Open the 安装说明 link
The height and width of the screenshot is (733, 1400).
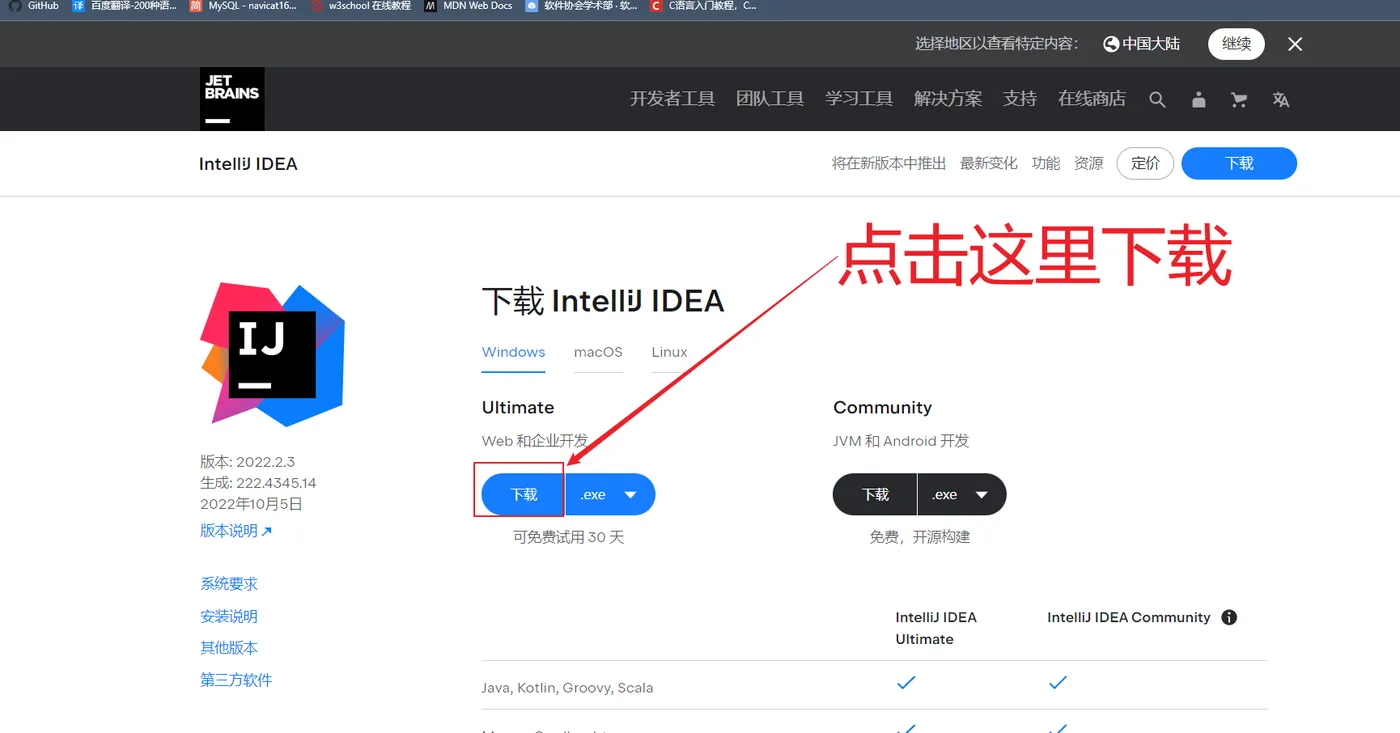click(x=229, y=617)
